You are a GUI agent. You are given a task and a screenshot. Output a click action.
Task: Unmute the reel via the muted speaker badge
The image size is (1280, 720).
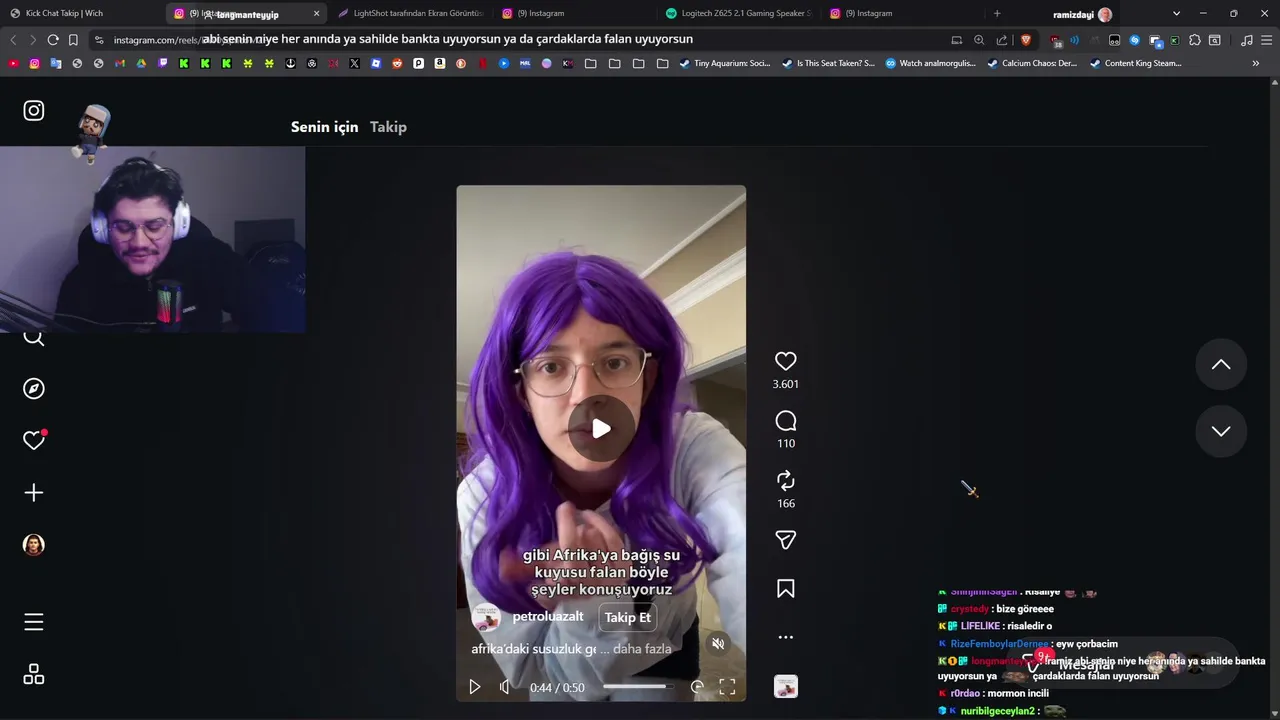[718, 644]
